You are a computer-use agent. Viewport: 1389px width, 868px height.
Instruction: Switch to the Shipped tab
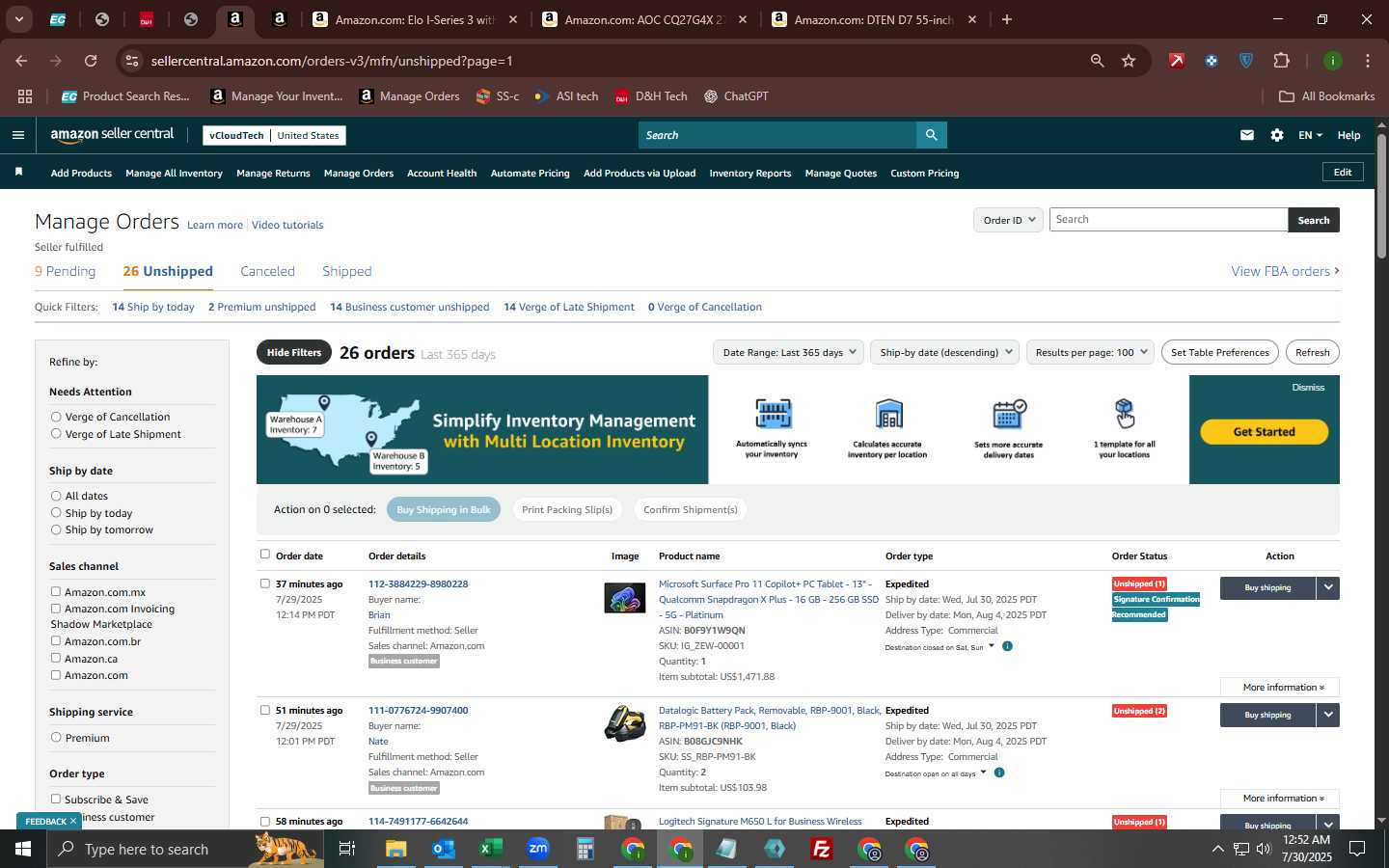[347, 271]
